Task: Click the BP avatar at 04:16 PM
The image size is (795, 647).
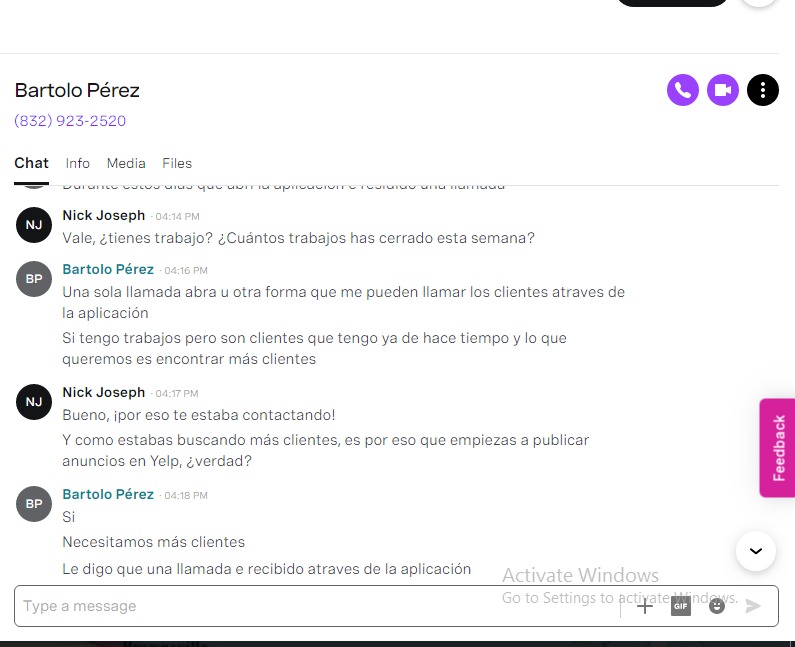Action: pos(34,279)
